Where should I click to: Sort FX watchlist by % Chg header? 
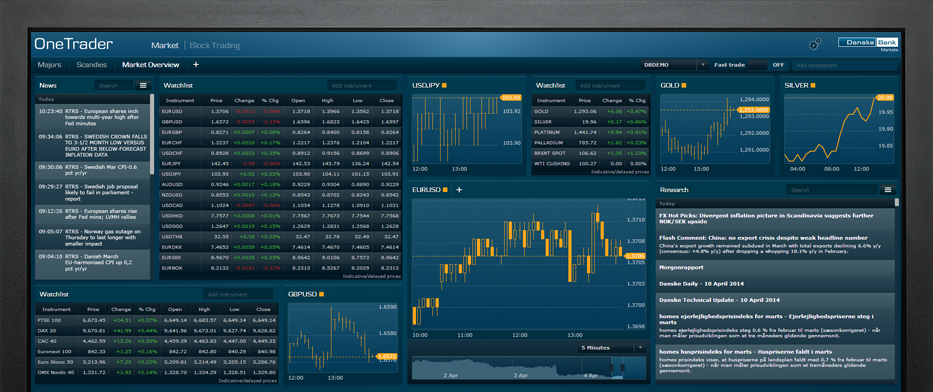[x=271, y=101]
